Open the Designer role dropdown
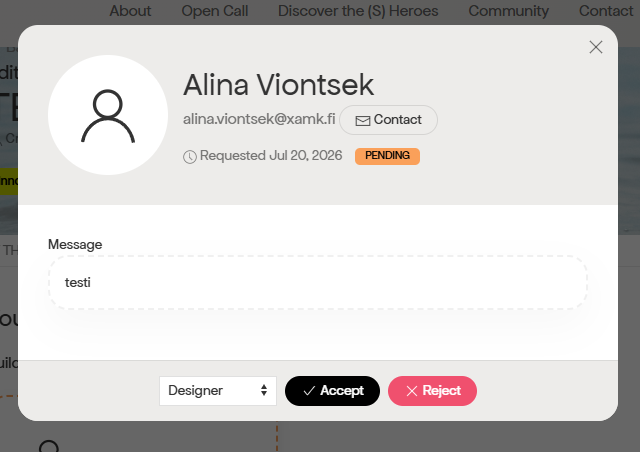The image size is (640, 452). click(218, 391)
